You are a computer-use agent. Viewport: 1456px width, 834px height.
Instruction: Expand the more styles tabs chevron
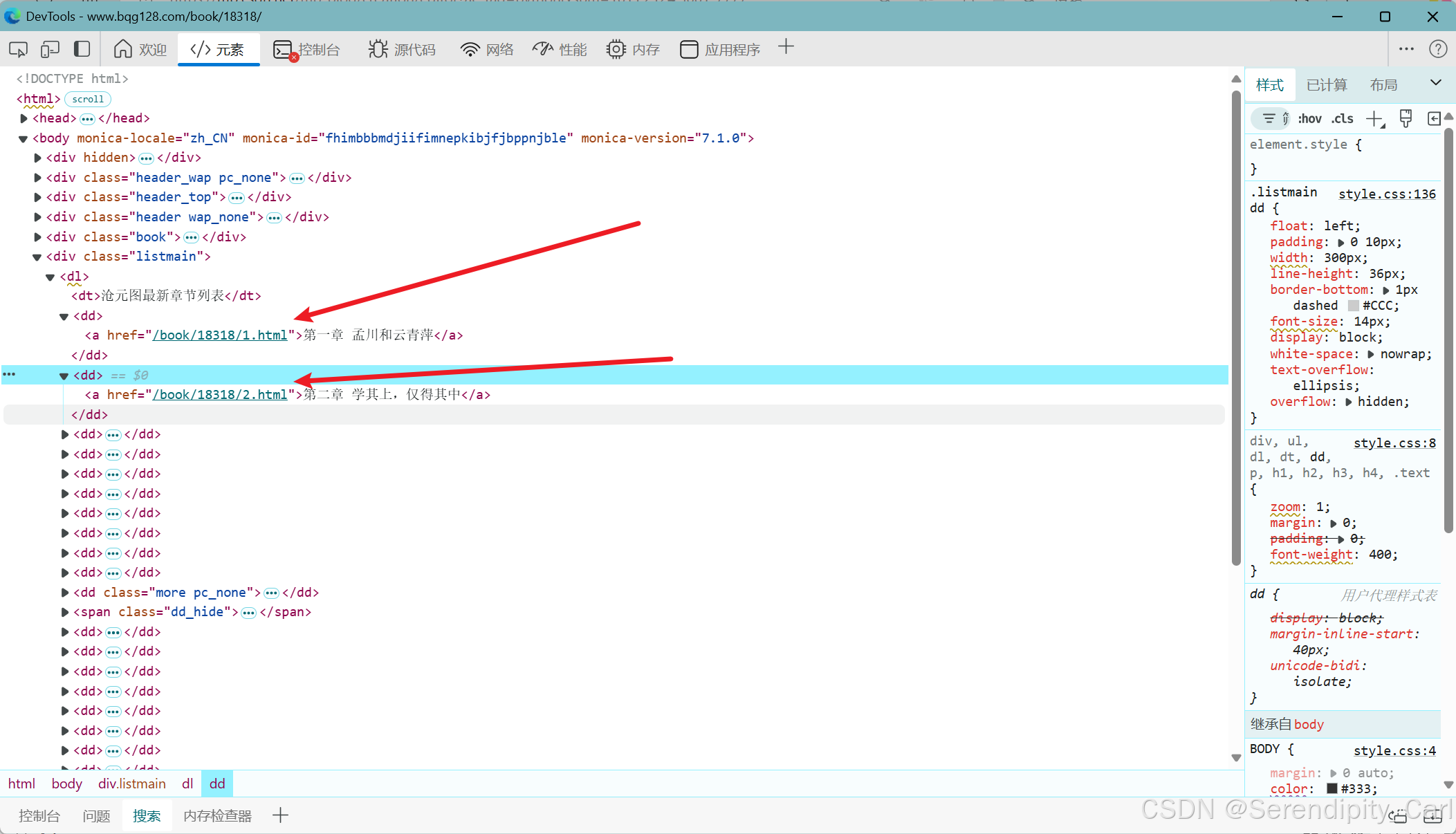pos(1436,83)
